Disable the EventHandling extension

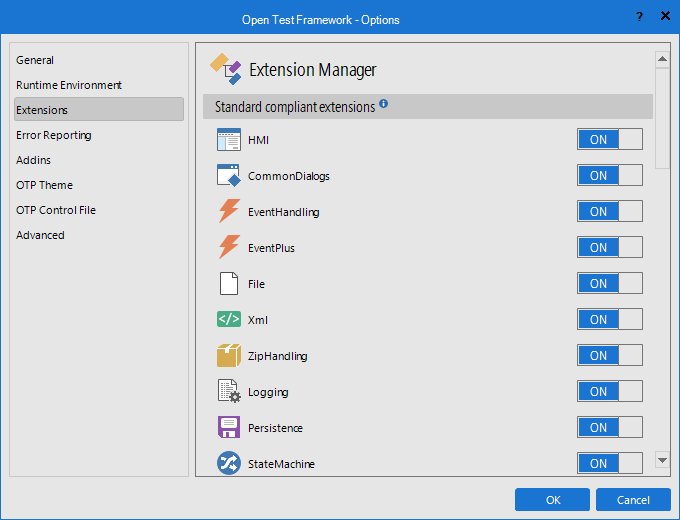coord(610,211)
